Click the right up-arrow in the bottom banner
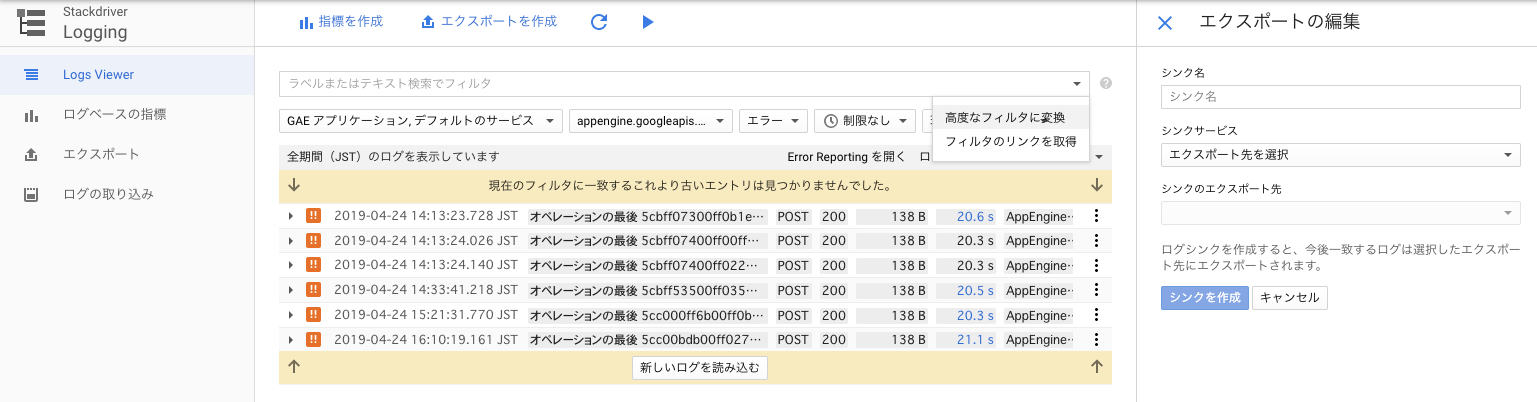 pyautogui.click(x=1097, y=367)
